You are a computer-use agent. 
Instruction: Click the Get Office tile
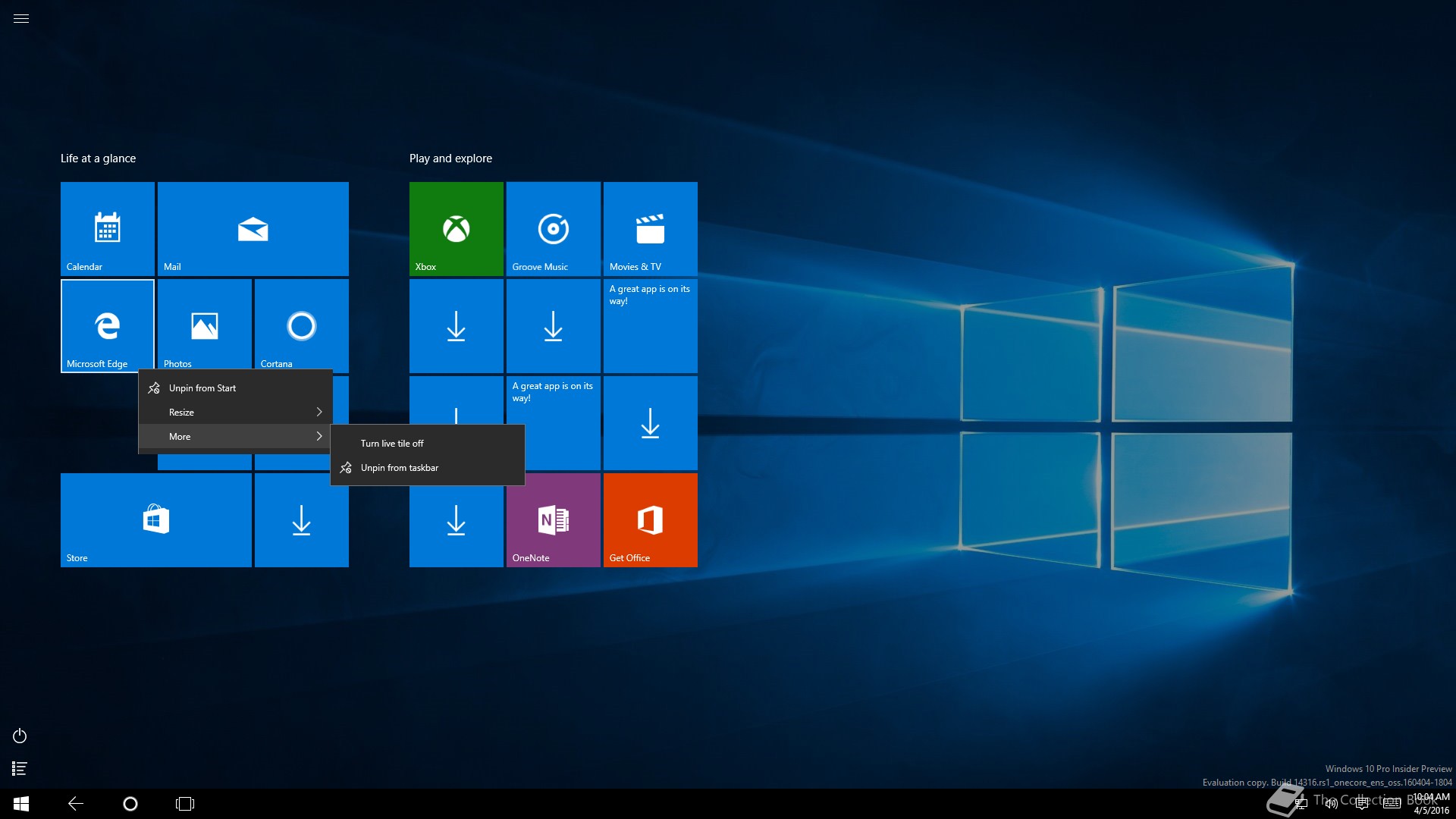pos(650,520)
